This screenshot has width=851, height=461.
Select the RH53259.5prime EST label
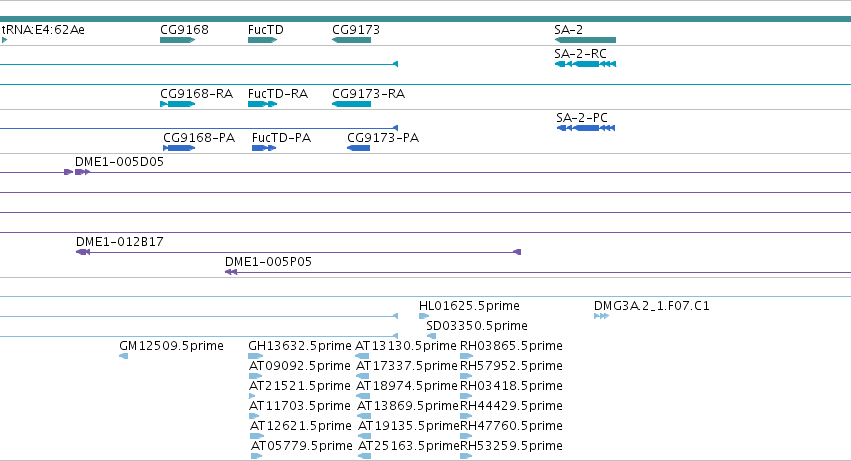point(511,446)
